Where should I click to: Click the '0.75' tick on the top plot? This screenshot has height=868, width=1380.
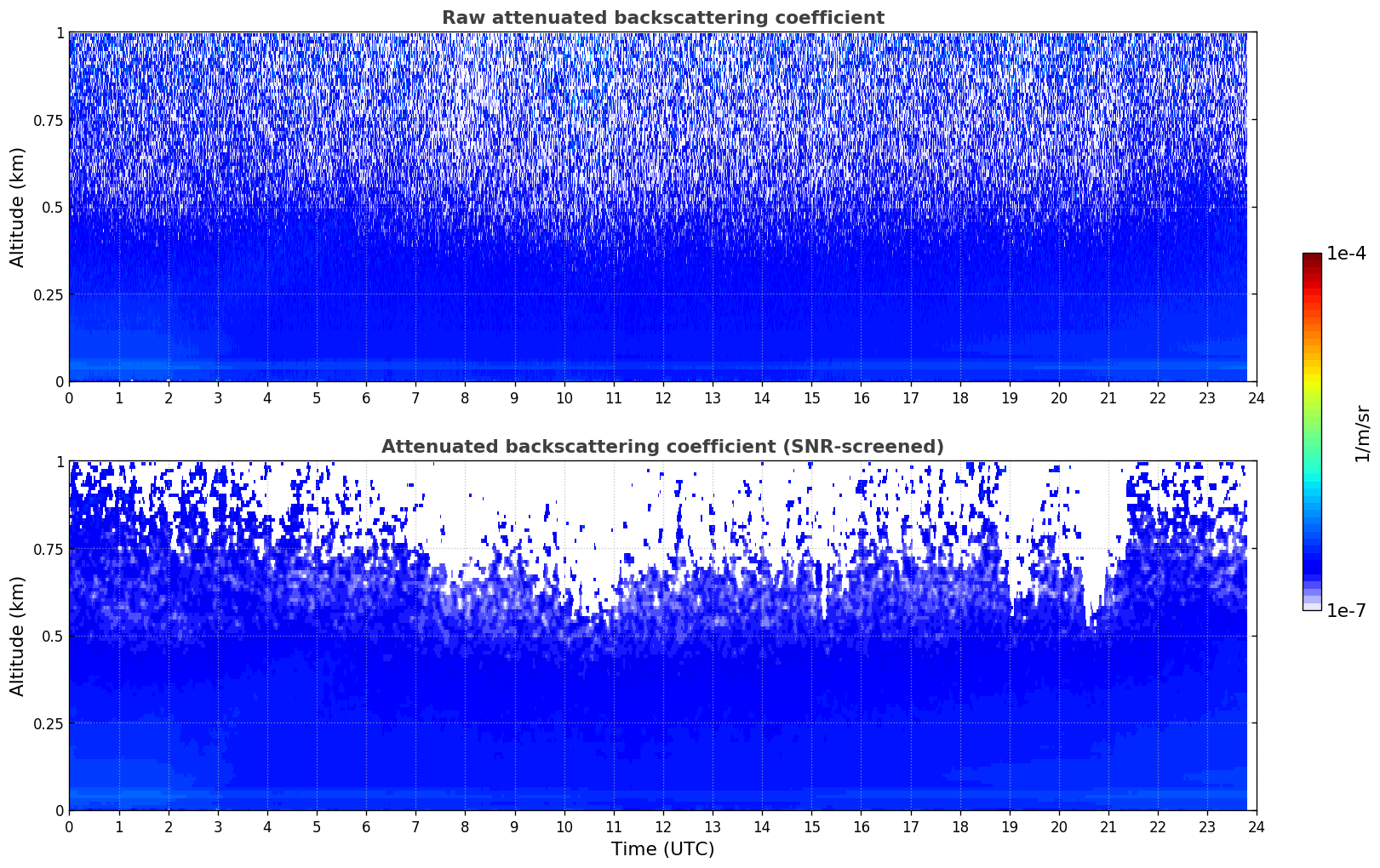tap(49, 121)
